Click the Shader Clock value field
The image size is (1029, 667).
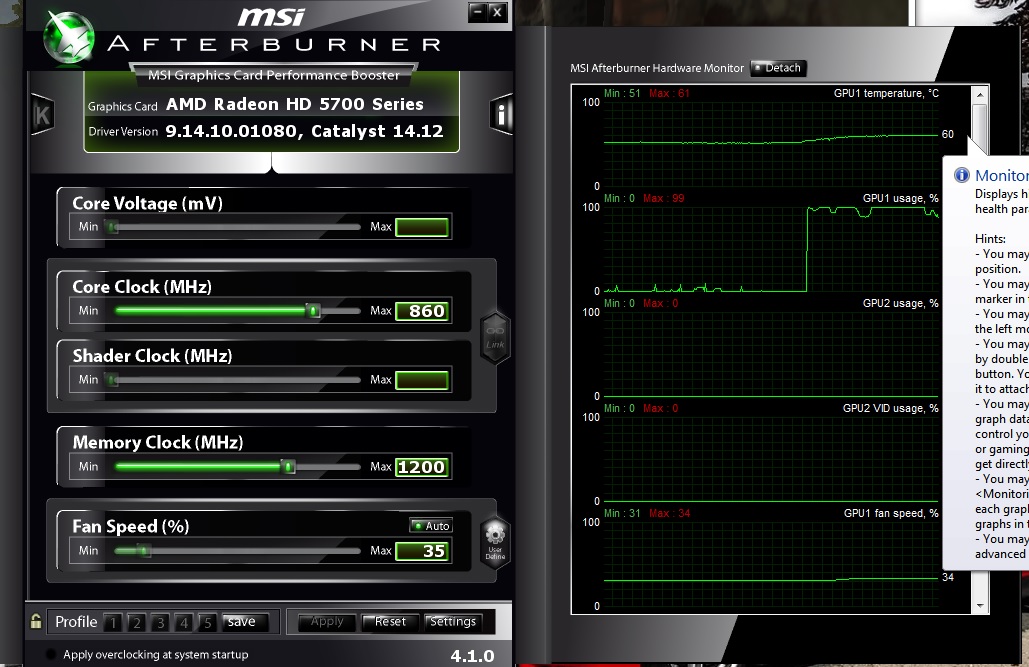tap(422, 380)
